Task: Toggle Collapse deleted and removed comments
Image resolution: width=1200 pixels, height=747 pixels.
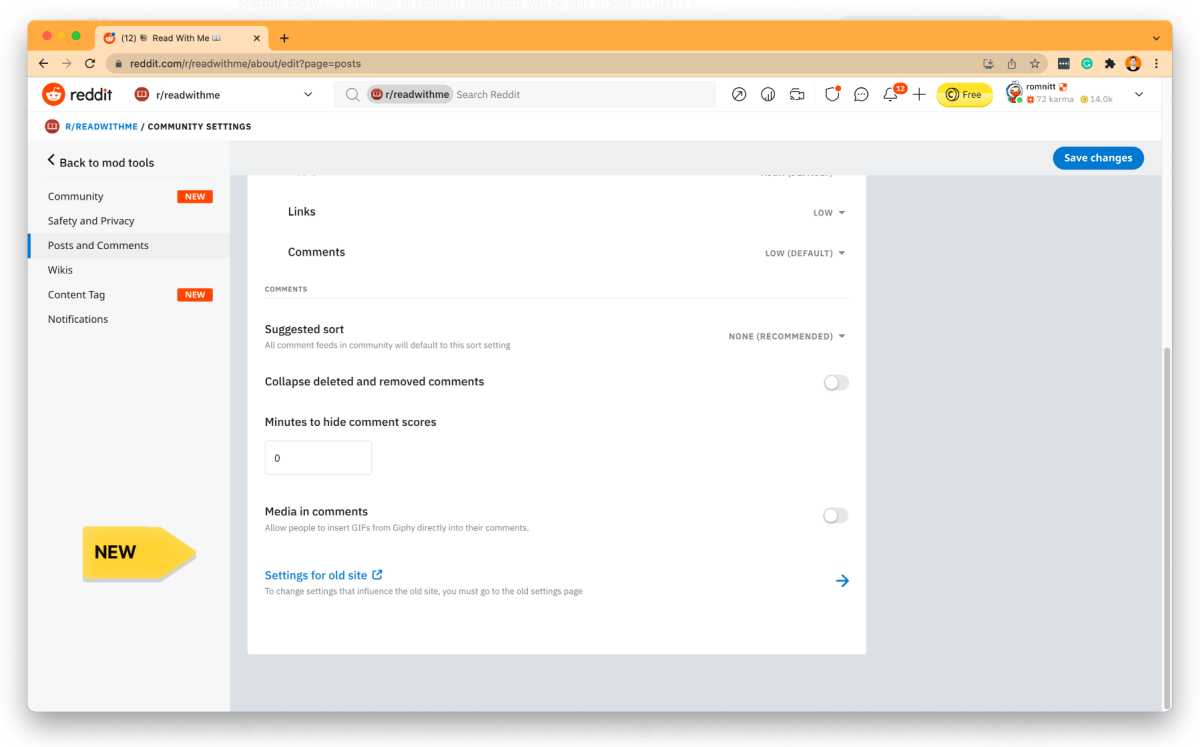Action: click(835, 383)
